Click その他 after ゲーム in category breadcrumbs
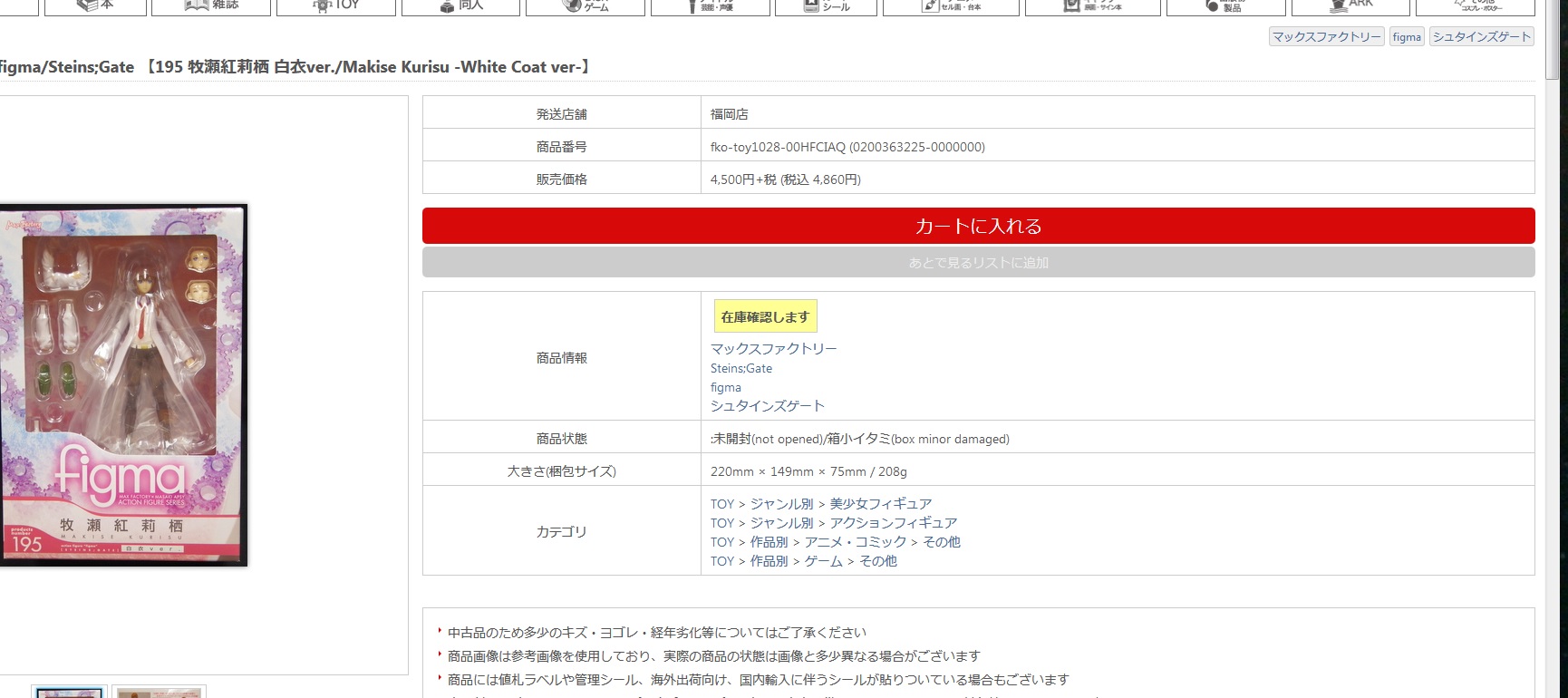Image resolution: width=1568 pixels, height=698 pixels. click(878, 561)
